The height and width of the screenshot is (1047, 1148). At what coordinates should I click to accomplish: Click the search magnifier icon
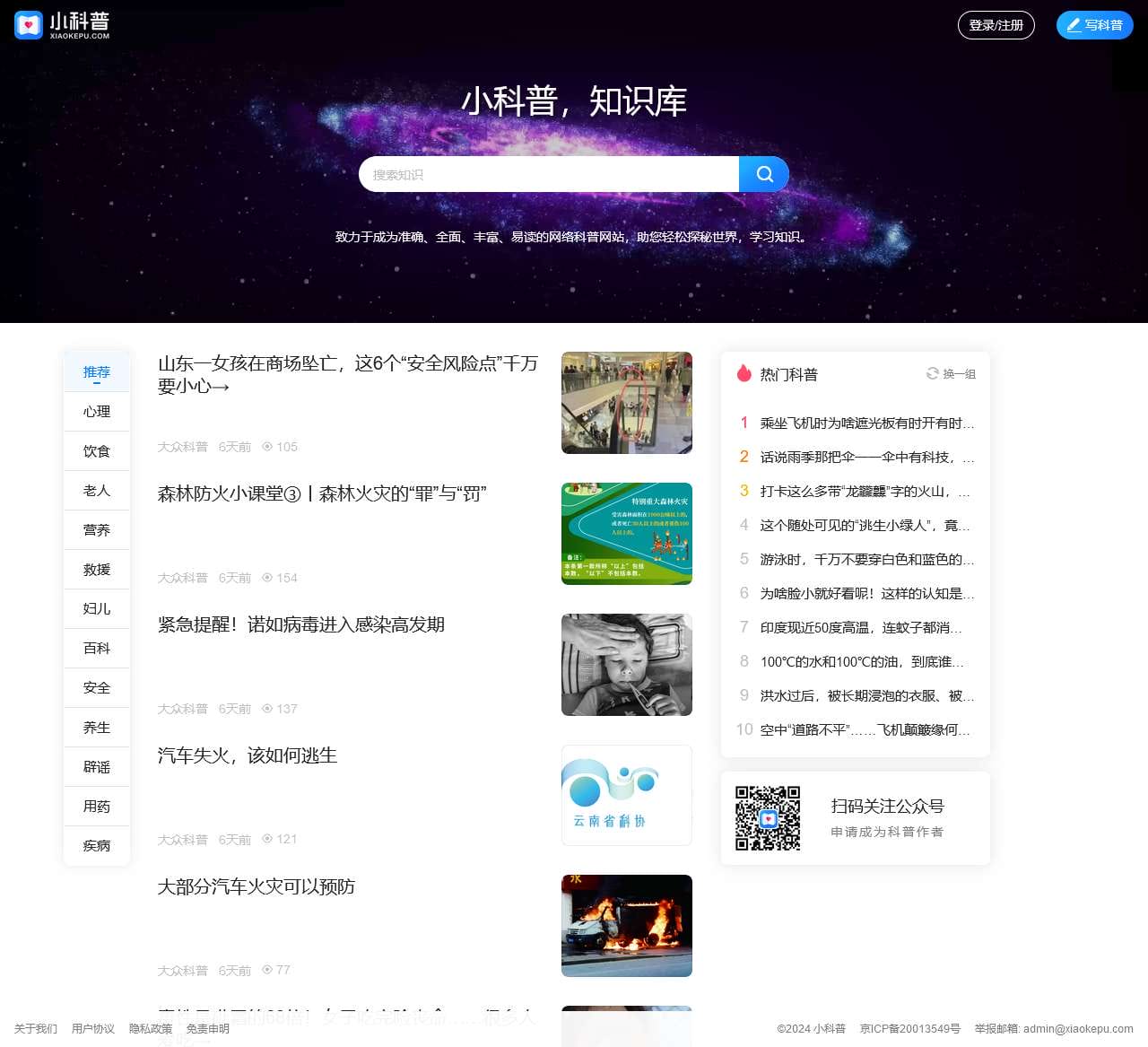pos(764,173)
